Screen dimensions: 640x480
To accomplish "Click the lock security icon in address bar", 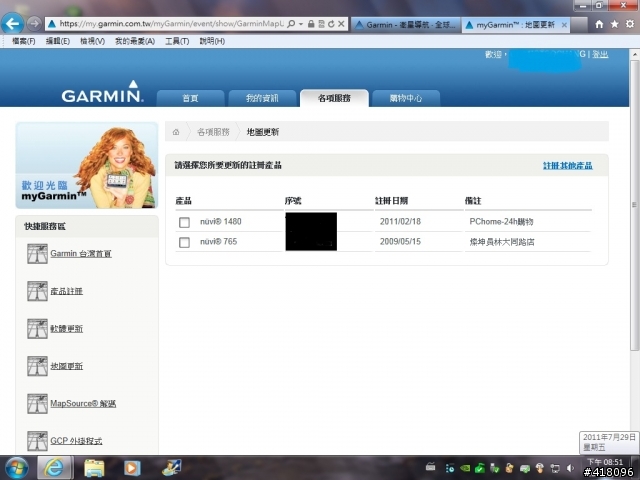I will click(x=311, y=24).
